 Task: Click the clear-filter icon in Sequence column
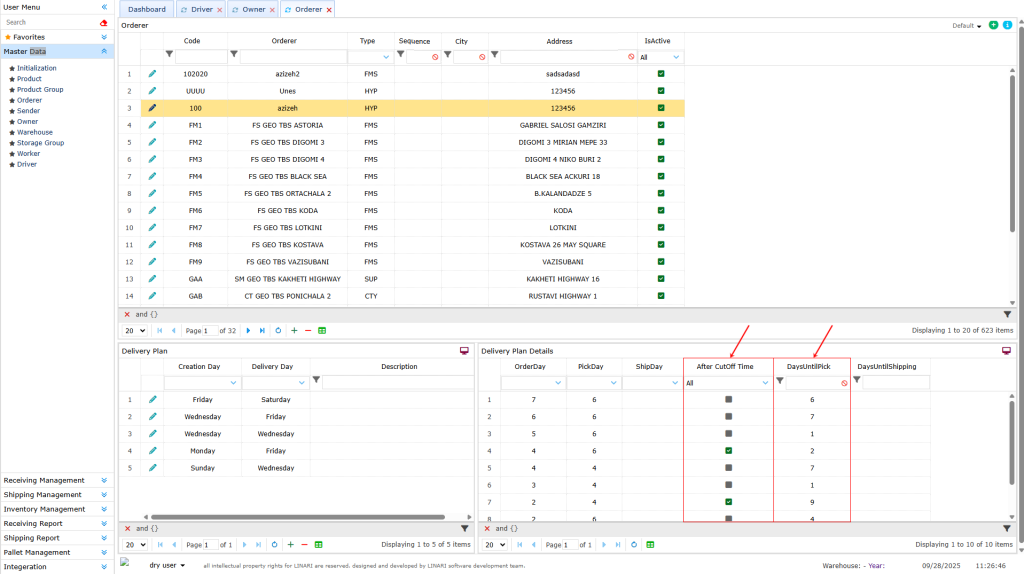[x=435, y=58]
